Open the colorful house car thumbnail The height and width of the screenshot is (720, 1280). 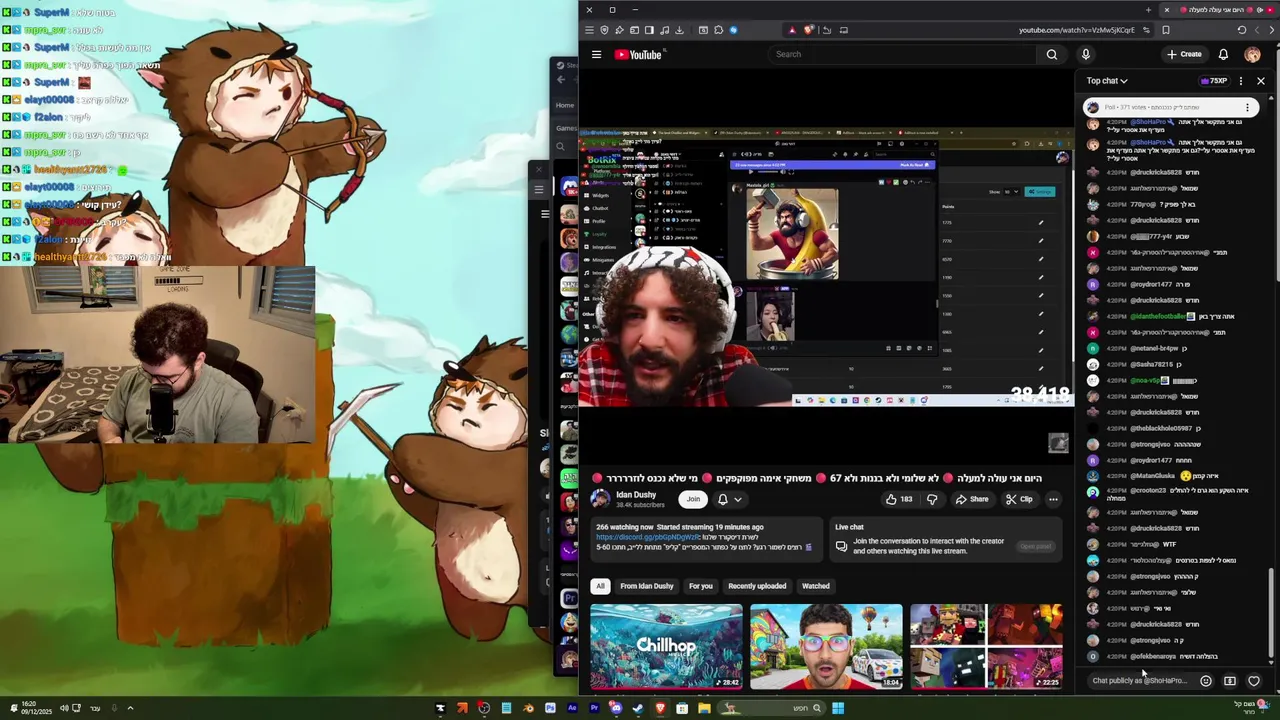coord(826,646)
